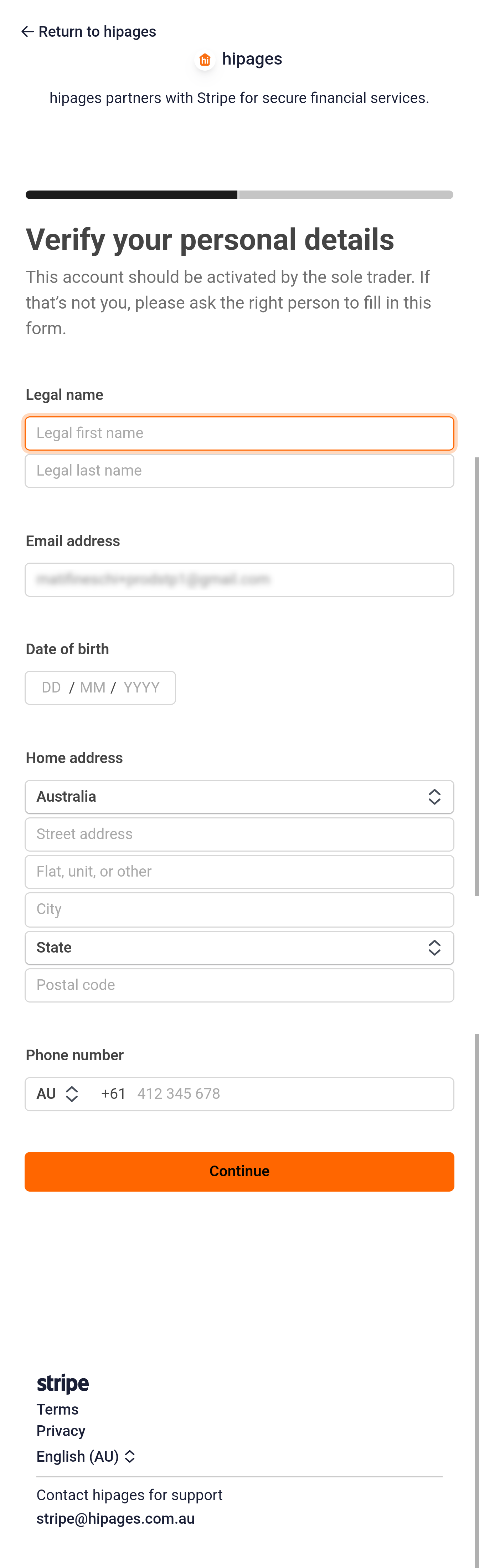Screen dimensions: 479x1568
Task: Open the Privacy link
Action: 61,1431
